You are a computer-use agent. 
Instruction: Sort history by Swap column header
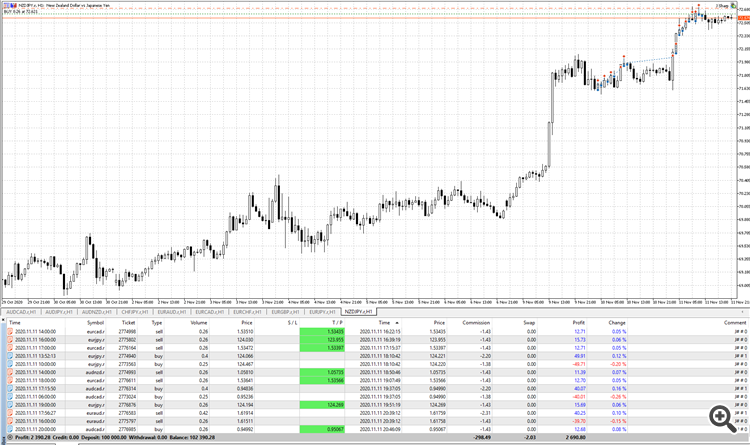coord(529,323)
